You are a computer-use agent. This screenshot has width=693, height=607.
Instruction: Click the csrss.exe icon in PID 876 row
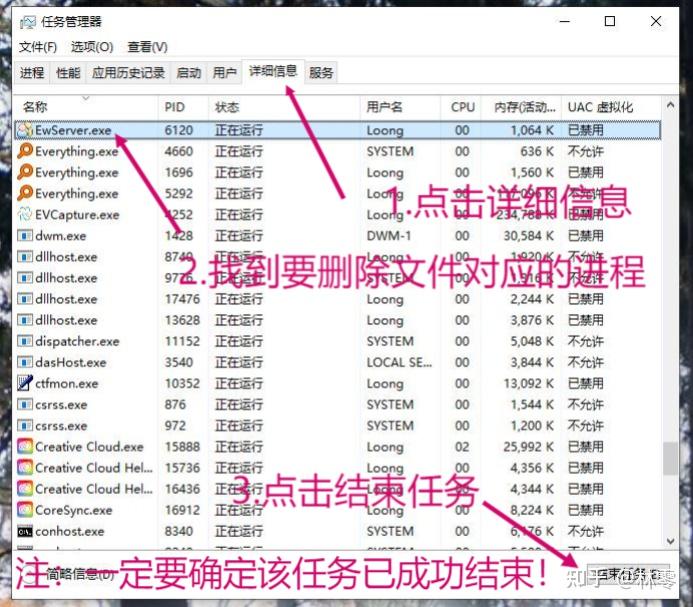[x=25, y=405]
